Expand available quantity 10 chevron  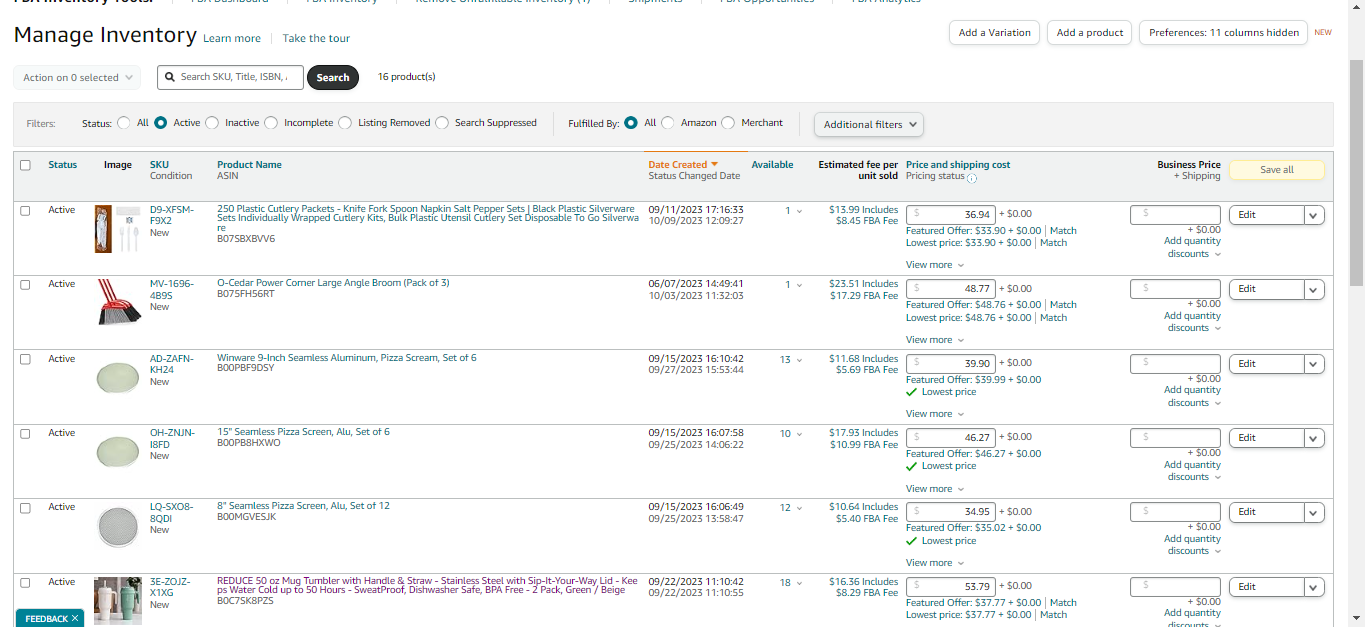798,434
